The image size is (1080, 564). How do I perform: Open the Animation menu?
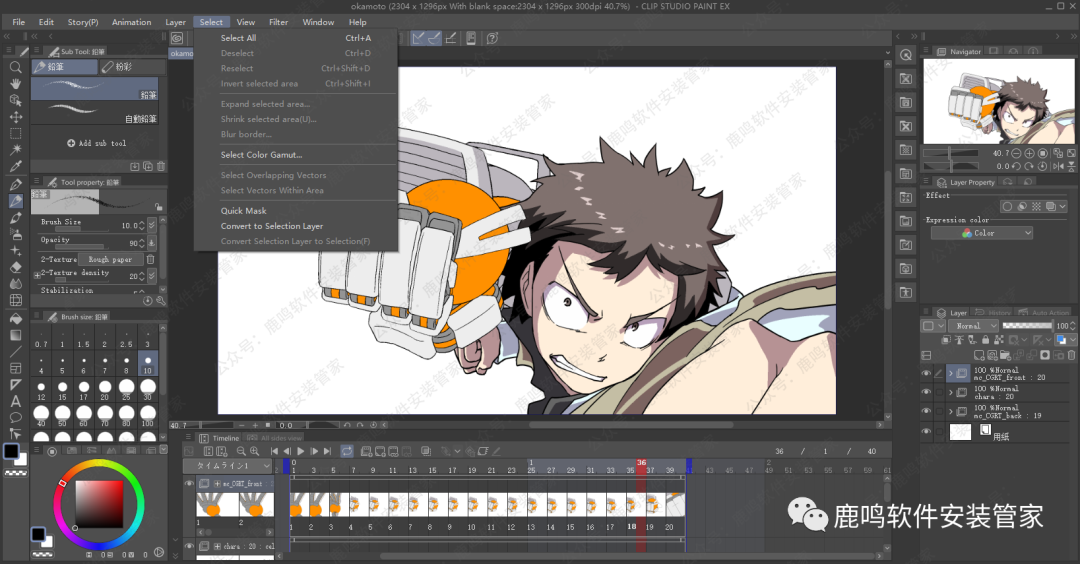coord(131,22)
